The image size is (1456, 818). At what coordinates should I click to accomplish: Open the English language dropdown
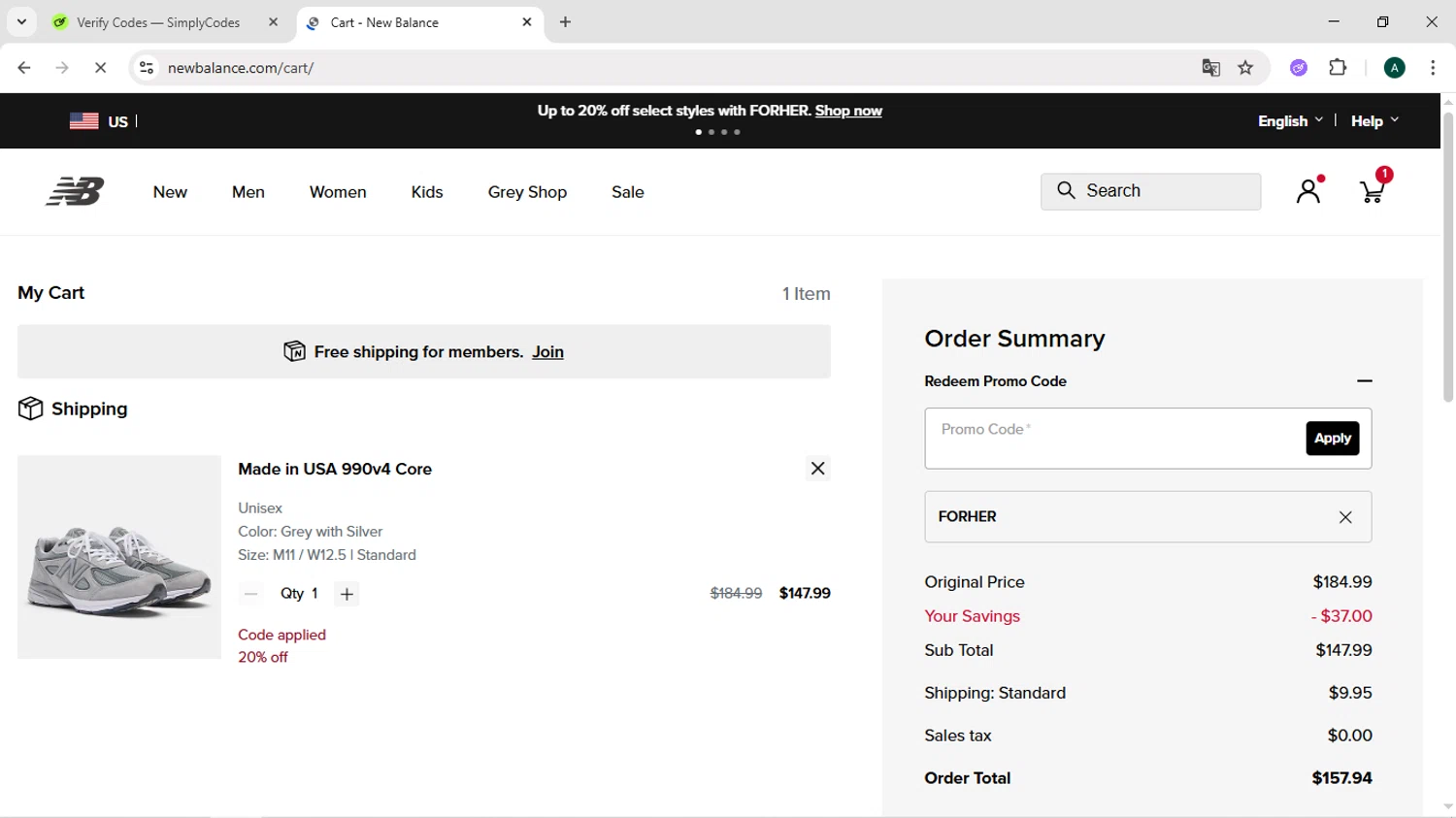[1290, 121]
